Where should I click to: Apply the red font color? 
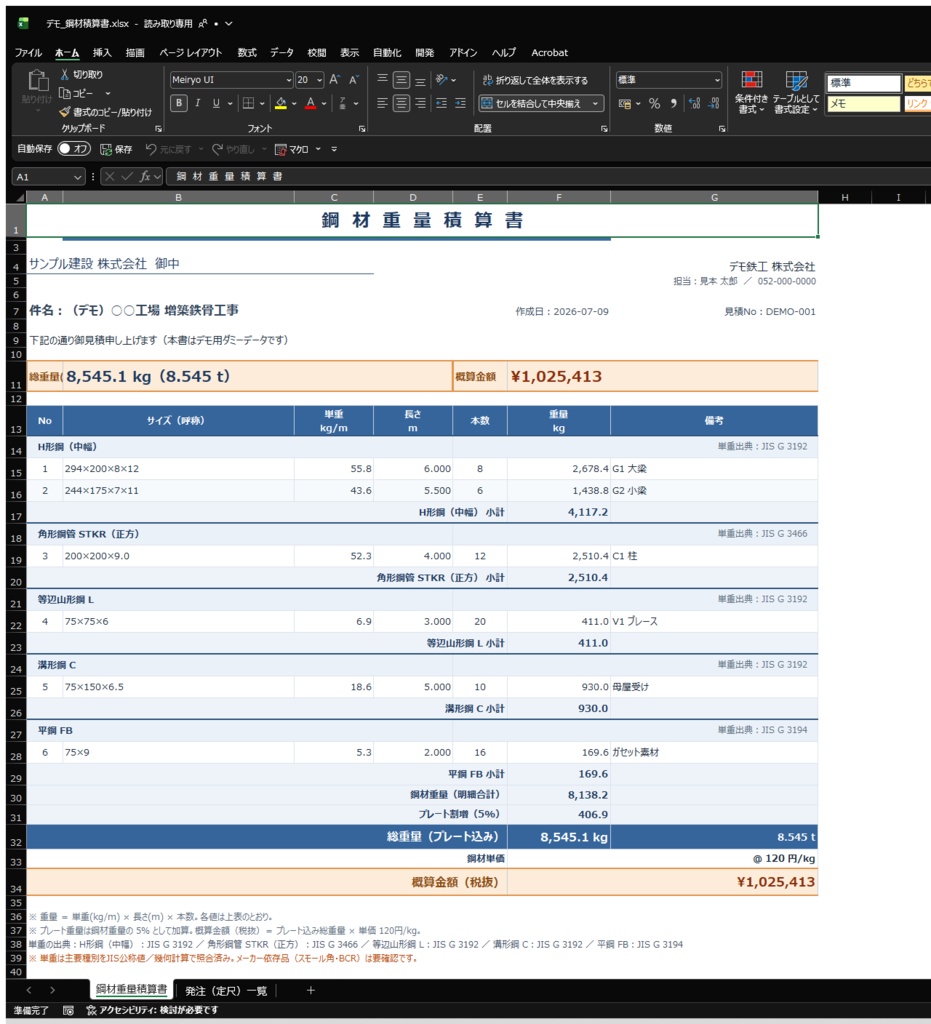tap(311, 103)
